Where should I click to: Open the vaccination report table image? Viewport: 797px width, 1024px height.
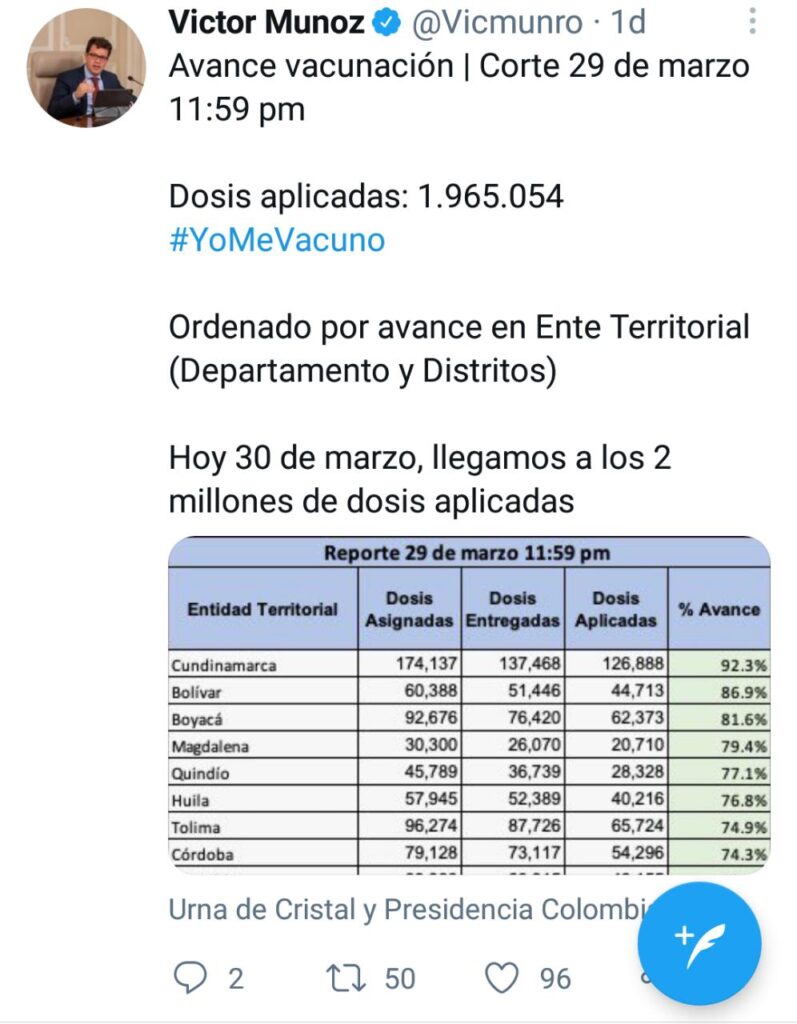click(x=469, y=705)
